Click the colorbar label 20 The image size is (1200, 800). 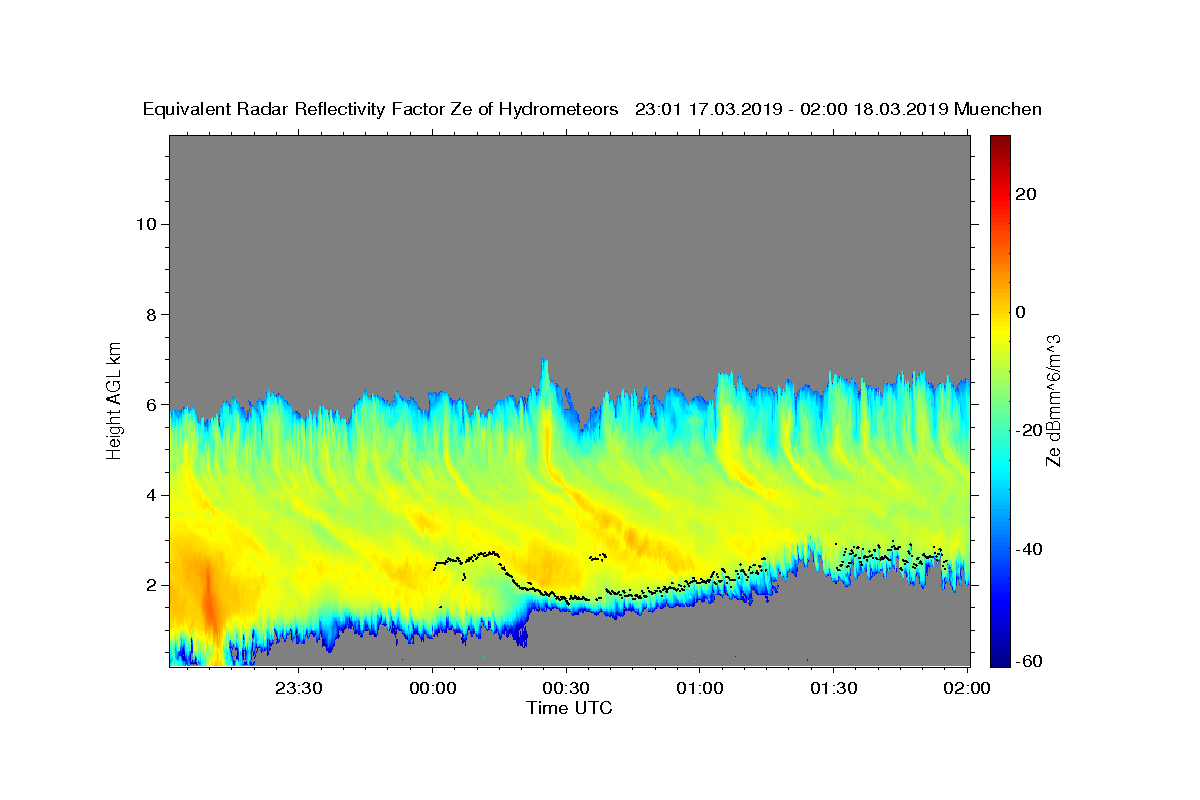tap(1024, 194)
